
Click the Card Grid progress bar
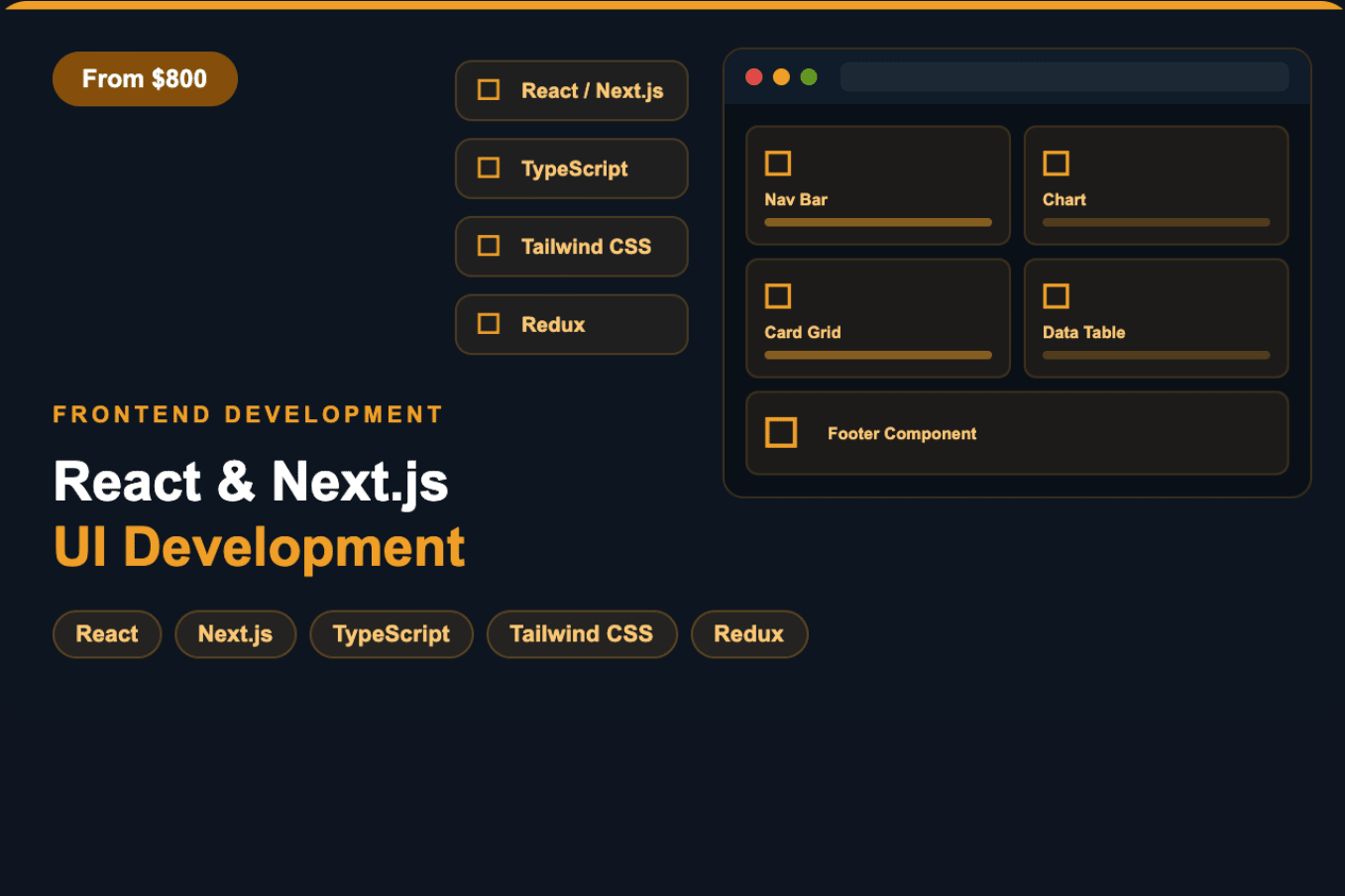click(x=878, y=355)
